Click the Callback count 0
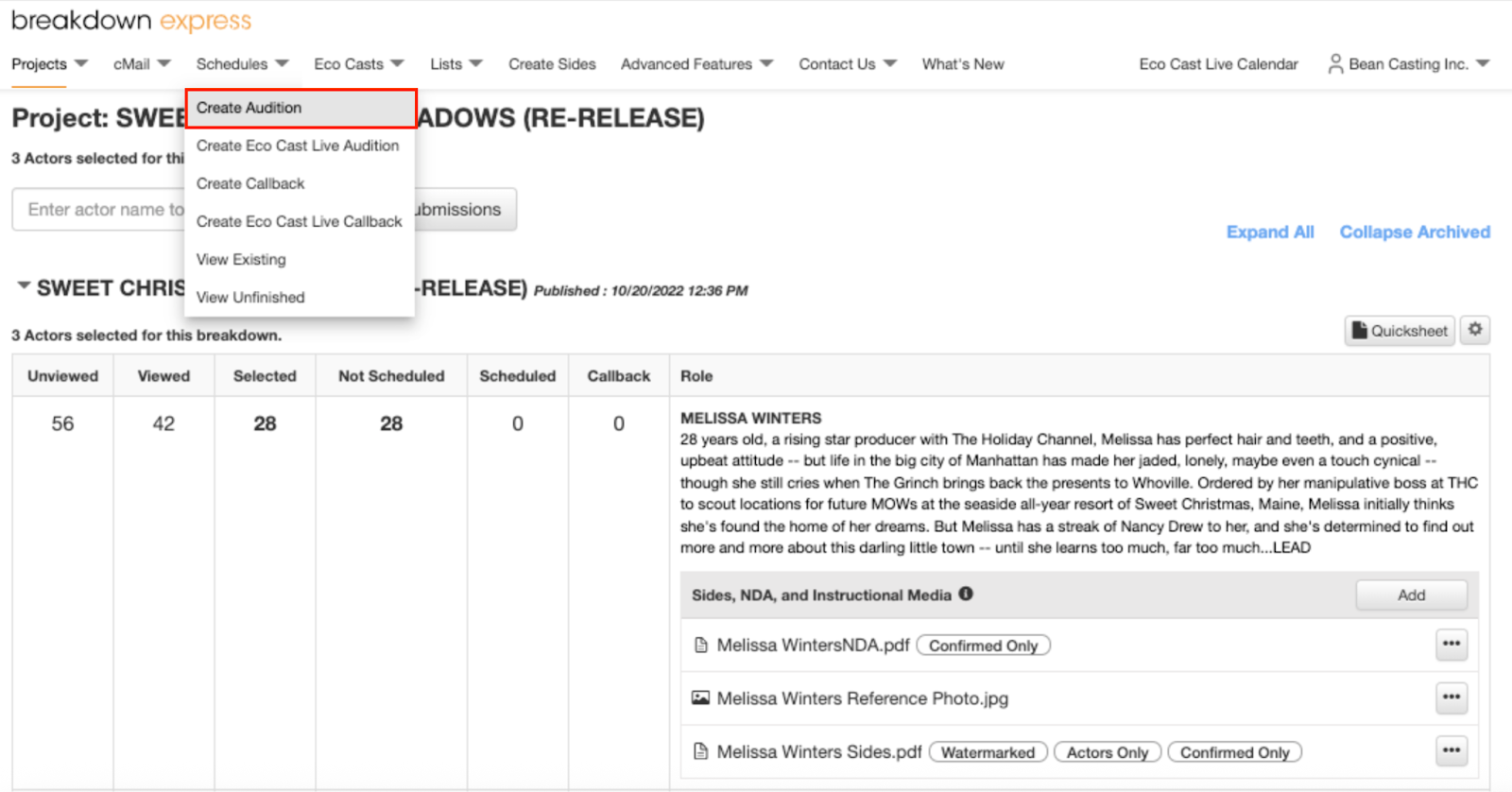Image resolution: width=1512 pixels, height=792 pixels. click(619, 424)
